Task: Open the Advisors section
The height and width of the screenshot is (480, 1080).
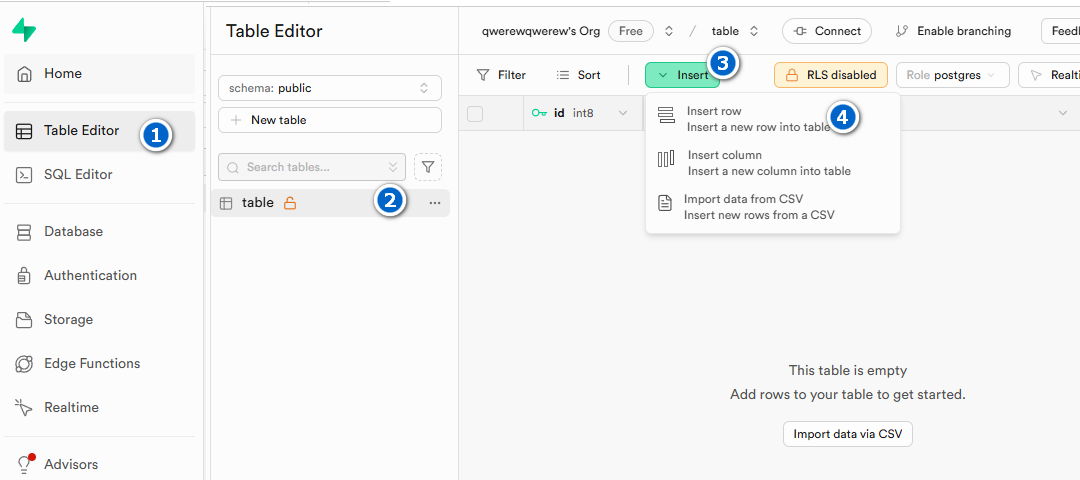Action: point(71,465)
